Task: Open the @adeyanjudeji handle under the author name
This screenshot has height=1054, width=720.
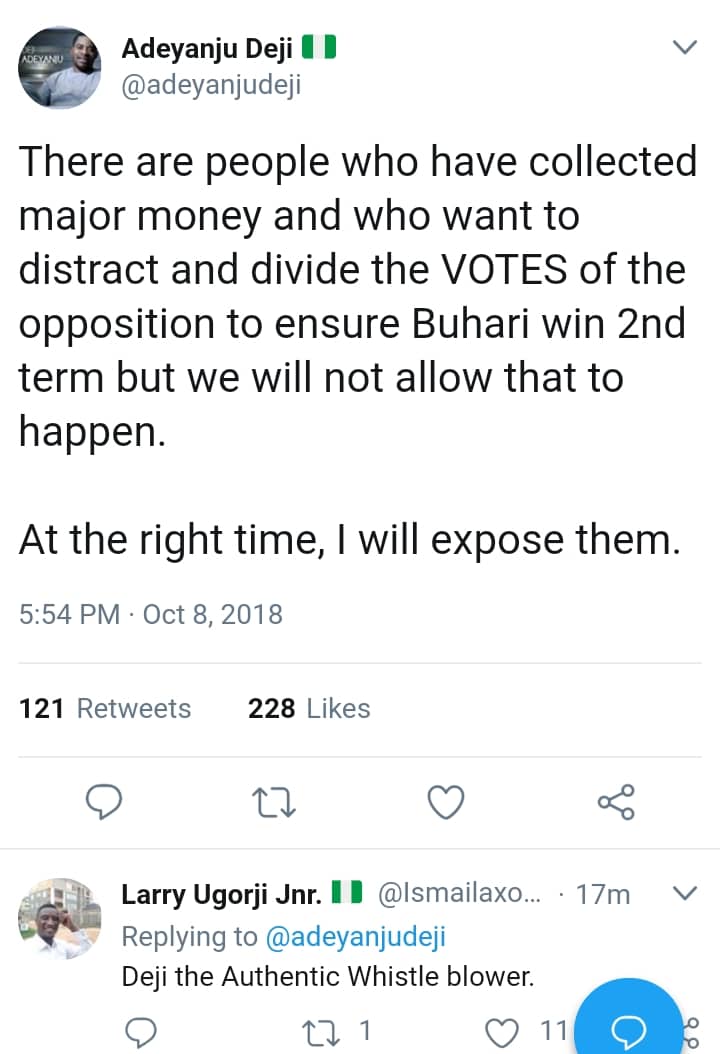Action: 210,85
